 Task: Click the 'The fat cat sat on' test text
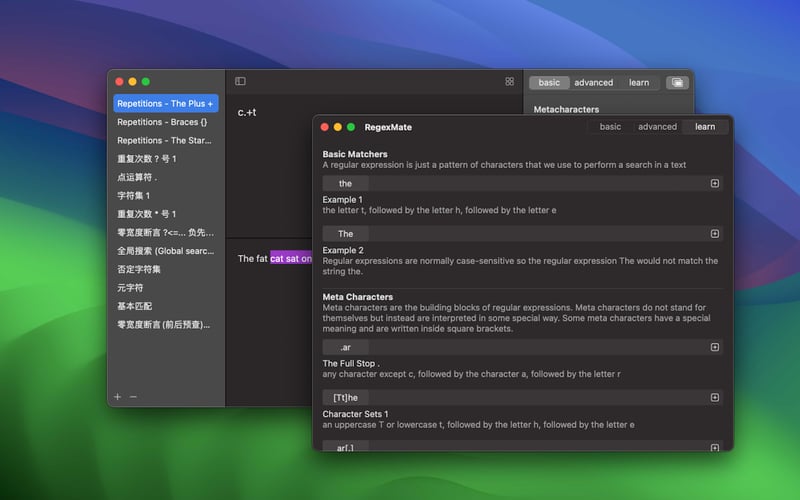coord(274,259)
